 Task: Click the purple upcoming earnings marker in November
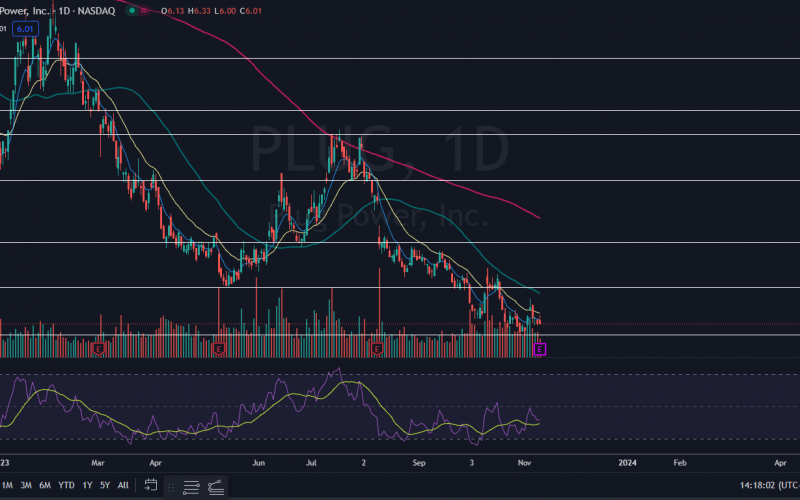pyautogui.click(x=540, y=348)
